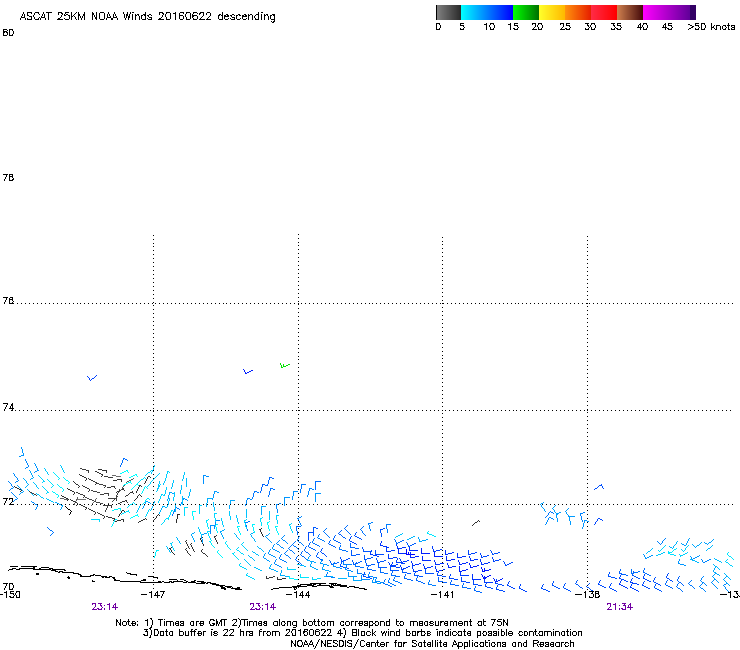
Task: Click the legend label 25
Action: [565, 27]
